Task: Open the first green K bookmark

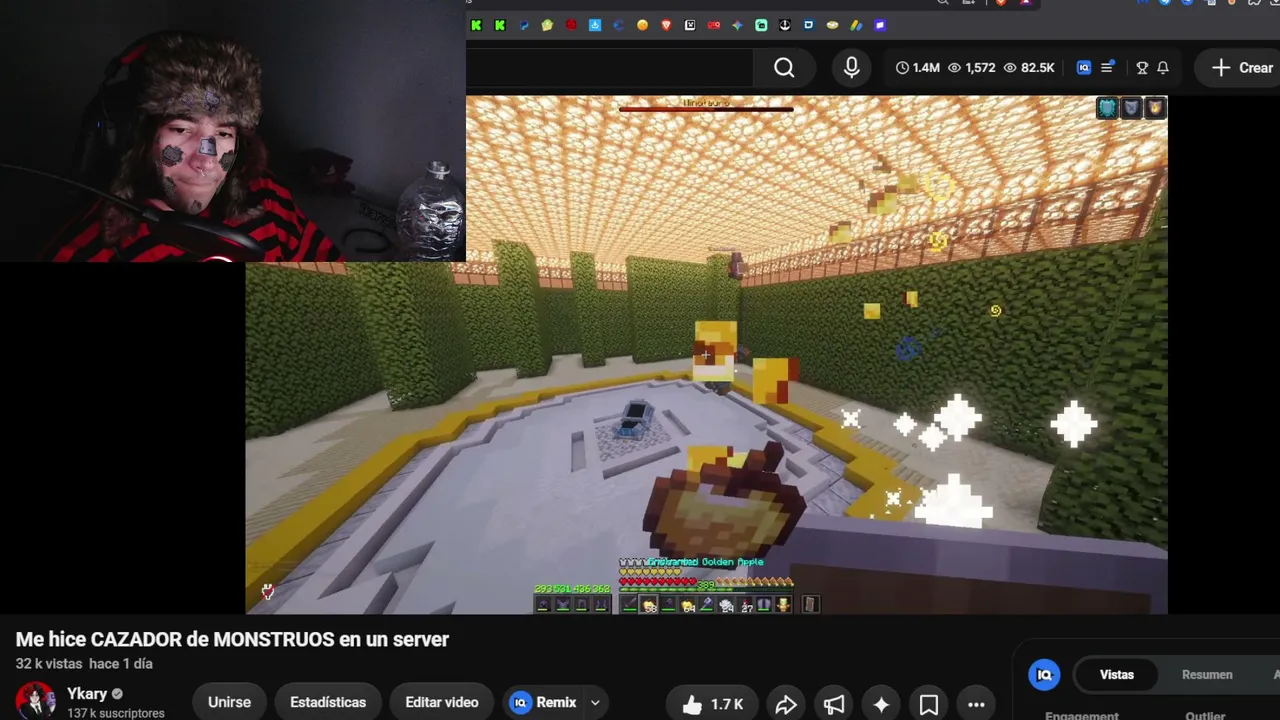Action: click(476, 25)
